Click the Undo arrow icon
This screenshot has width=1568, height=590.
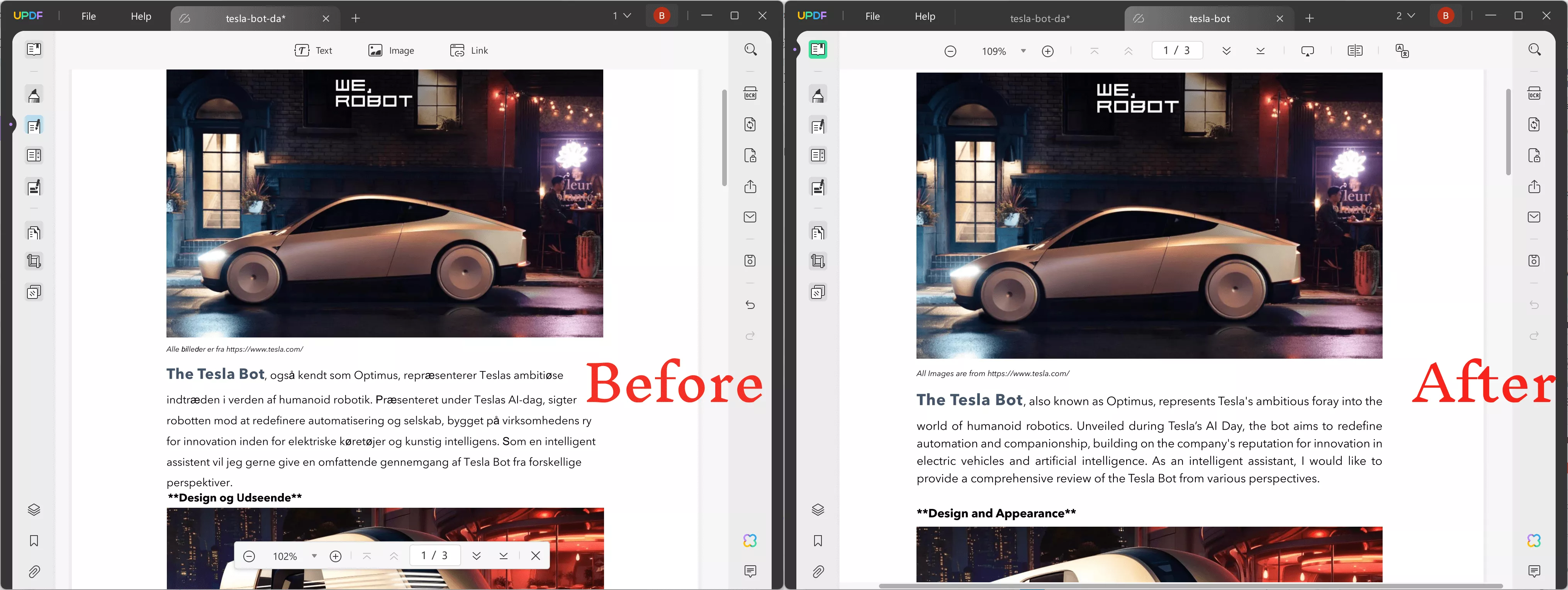click(750, 304)
